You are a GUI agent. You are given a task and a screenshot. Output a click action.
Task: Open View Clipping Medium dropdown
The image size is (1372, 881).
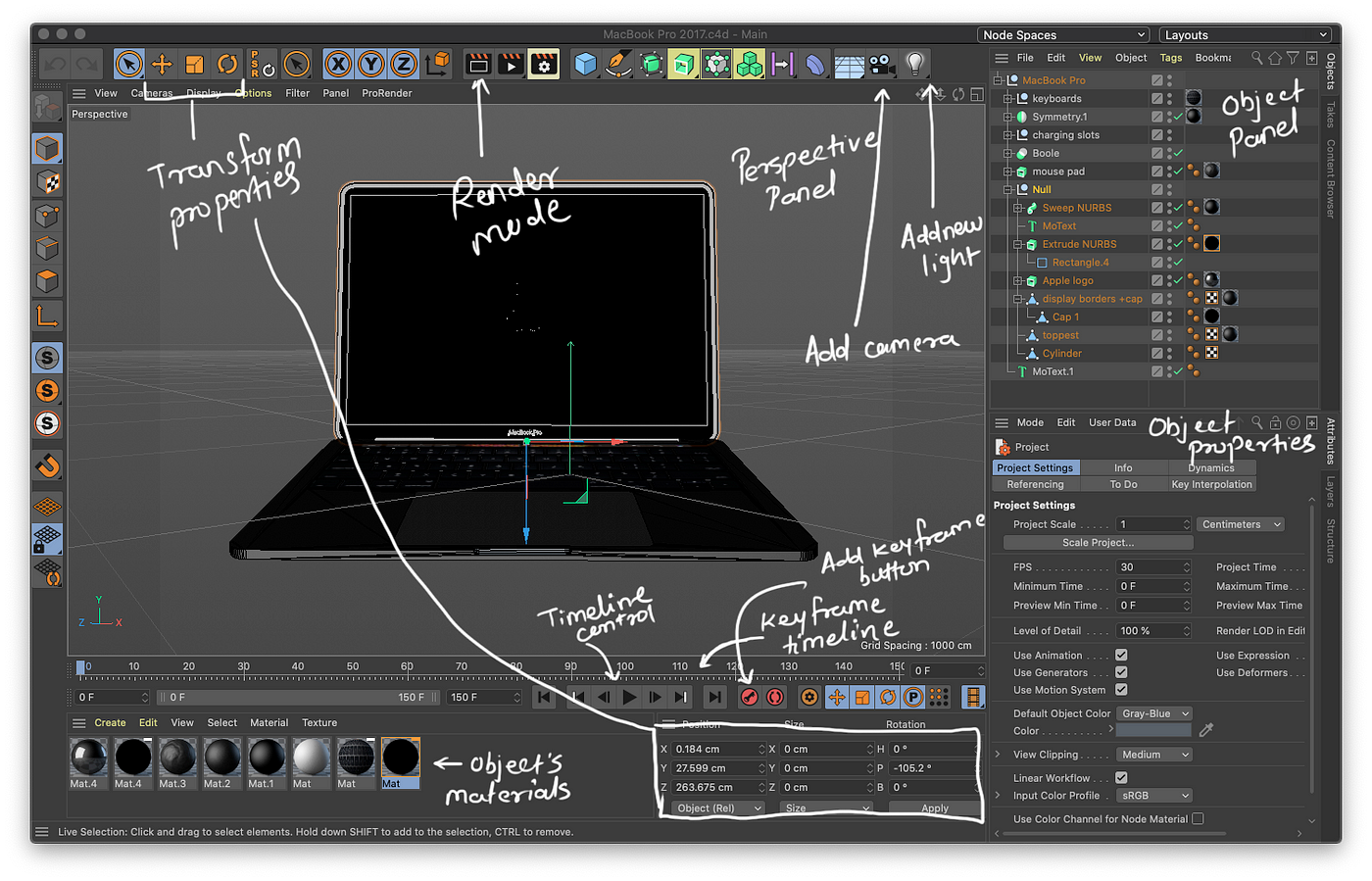[1154, 755]
